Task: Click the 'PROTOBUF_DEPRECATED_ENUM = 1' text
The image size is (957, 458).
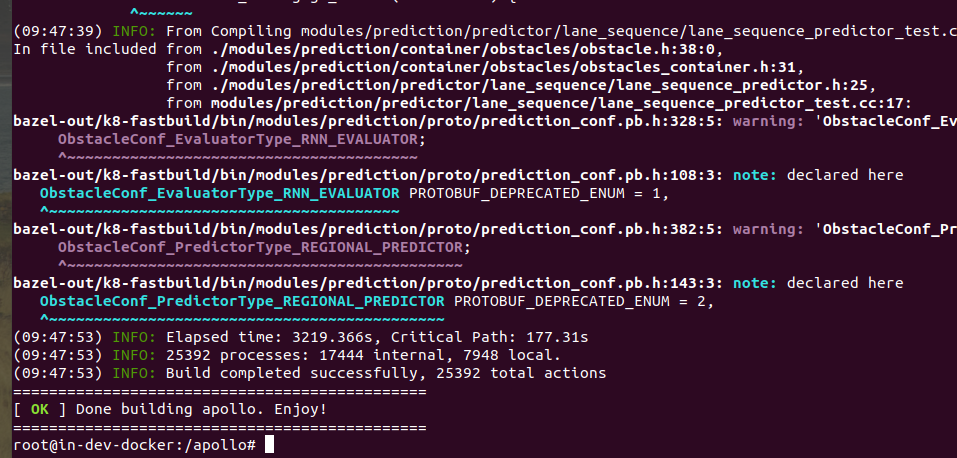Action: pos(538,193)
